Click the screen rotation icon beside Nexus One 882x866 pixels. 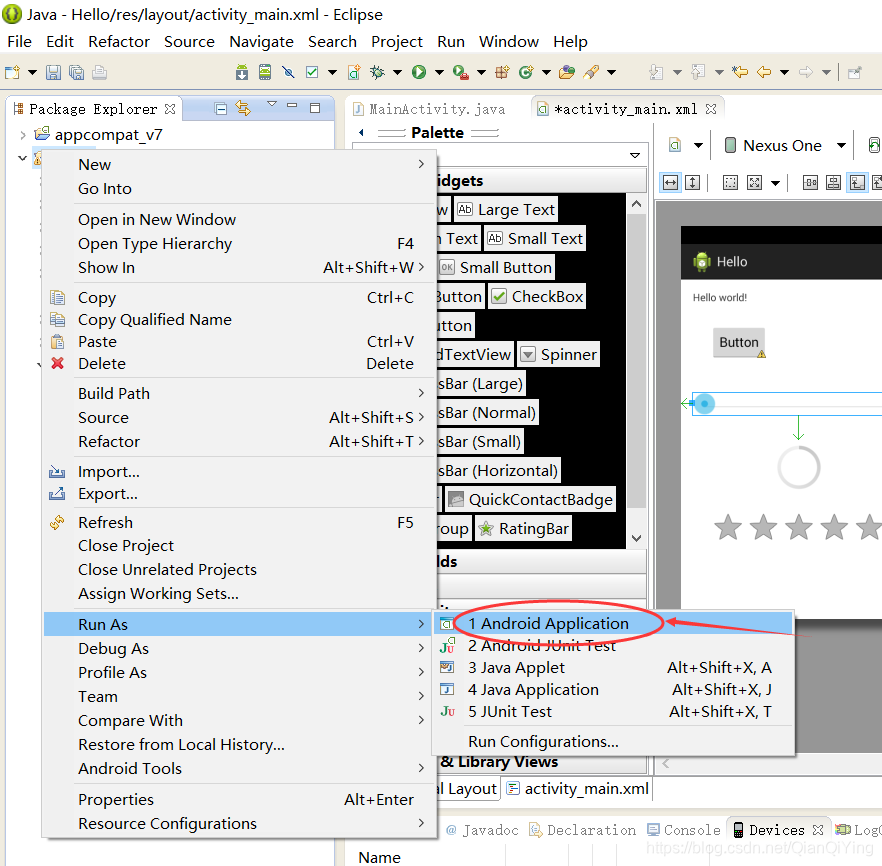click(874, 146)
